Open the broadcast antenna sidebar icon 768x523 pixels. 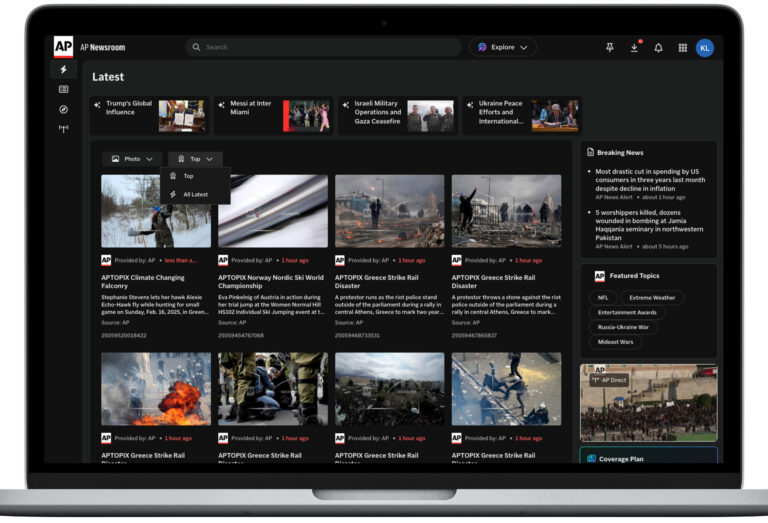[x=64, y=128]
